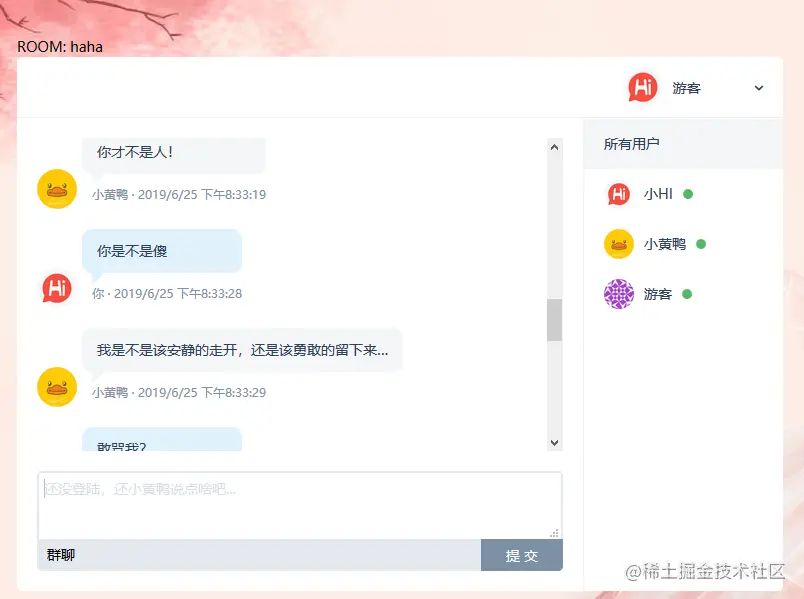Viewport: 804px width, 599px height.
Task: Click the red Hi avatar in header
Action: 642,87
